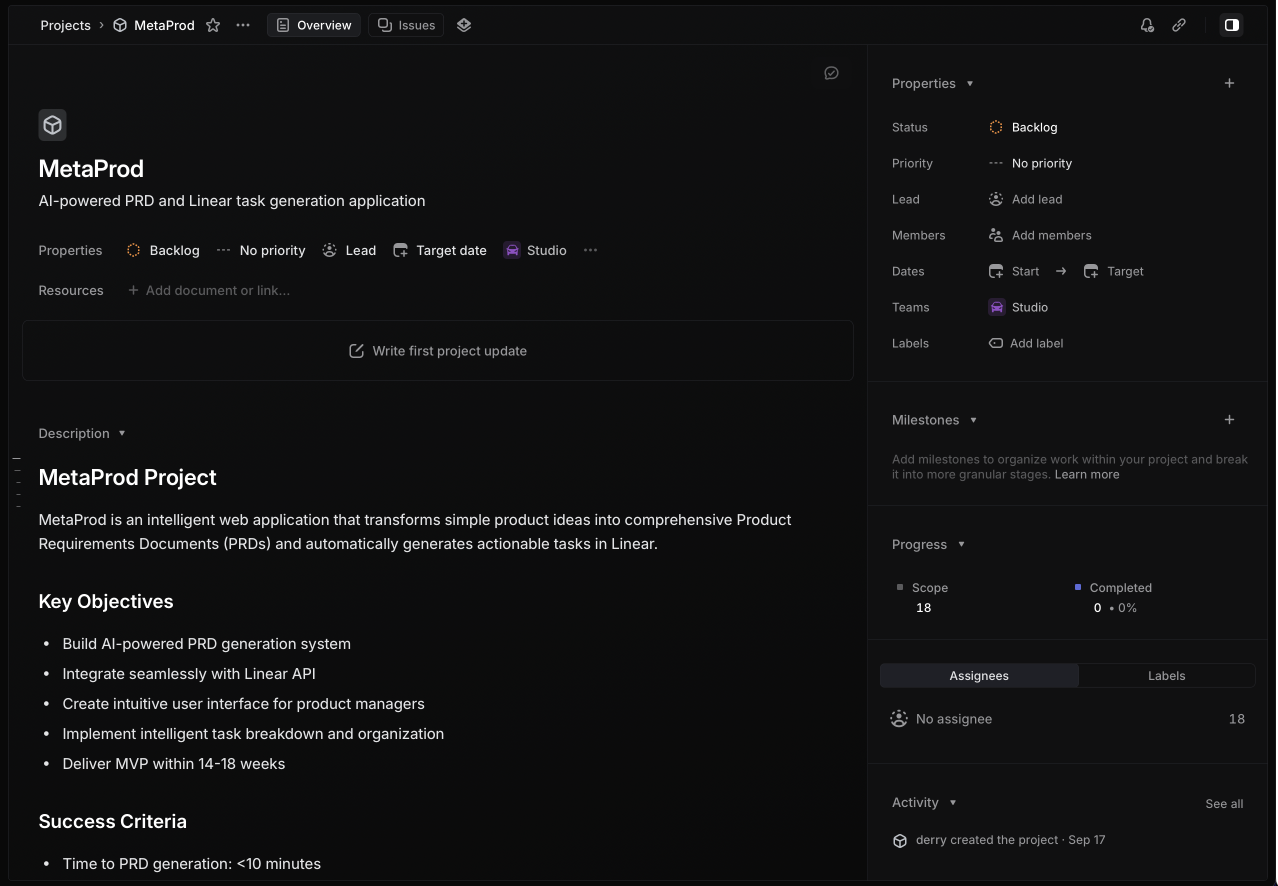This screenshot has height=886, width=1278.
Task: Set status via Backlog chip under title
Action: pyautogui.click(x=163, y=250)
